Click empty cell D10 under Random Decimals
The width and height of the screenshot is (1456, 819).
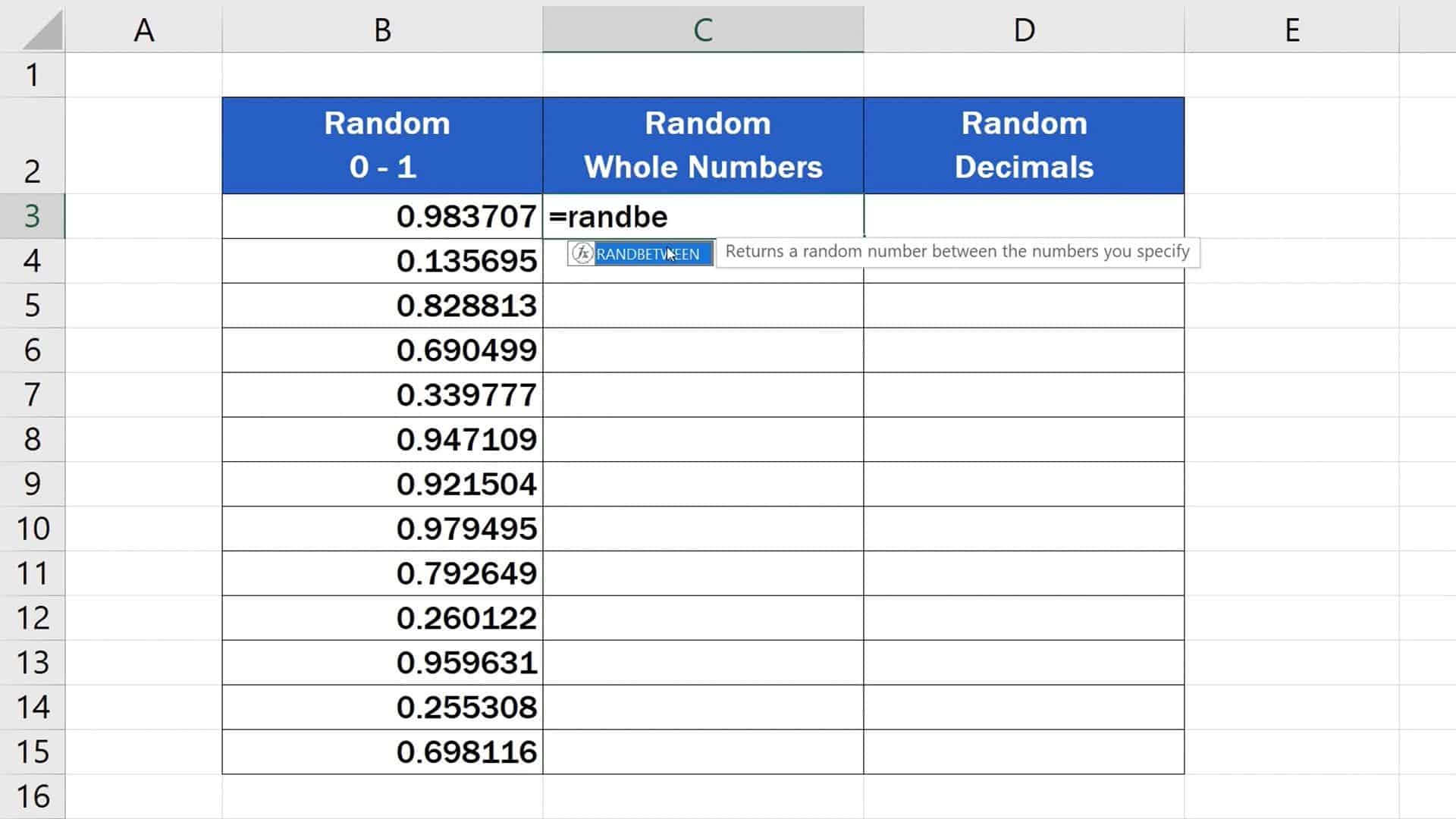[x=1024, y=529]
